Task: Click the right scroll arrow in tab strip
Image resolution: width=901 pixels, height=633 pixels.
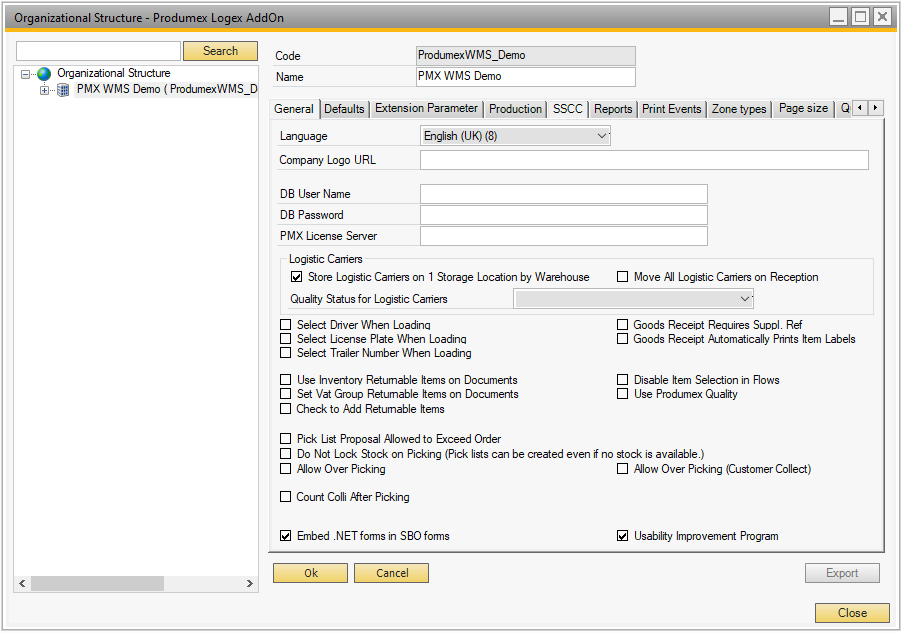Action: (x=876, y=109)
